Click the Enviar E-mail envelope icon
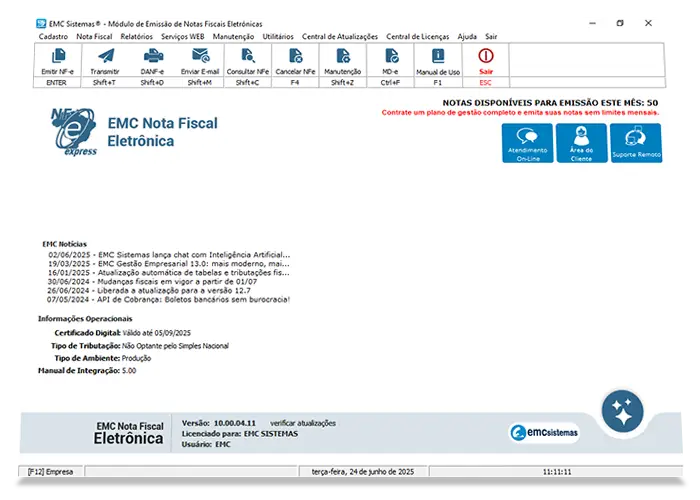This screenshot has width=700, height=500. (x=200, y=56)
